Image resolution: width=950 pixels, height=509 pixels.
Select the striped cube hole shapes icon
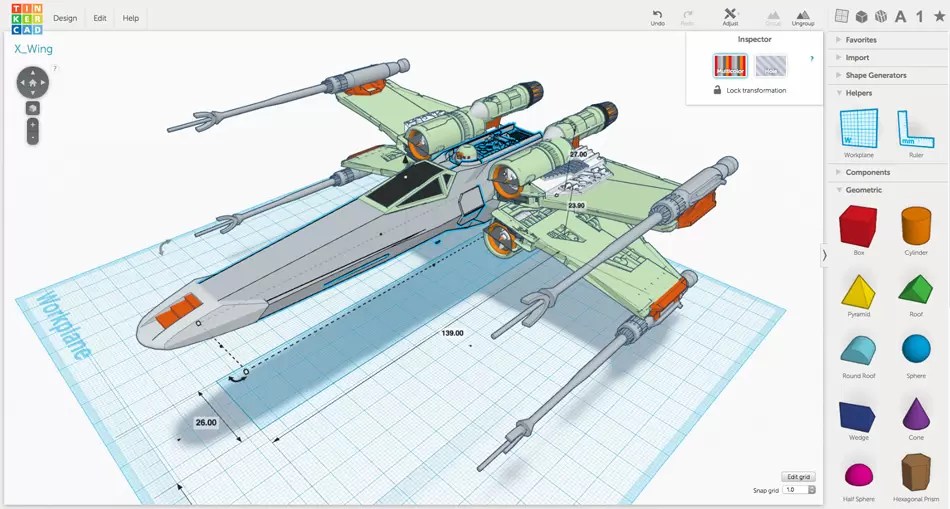tap(881, 16)
